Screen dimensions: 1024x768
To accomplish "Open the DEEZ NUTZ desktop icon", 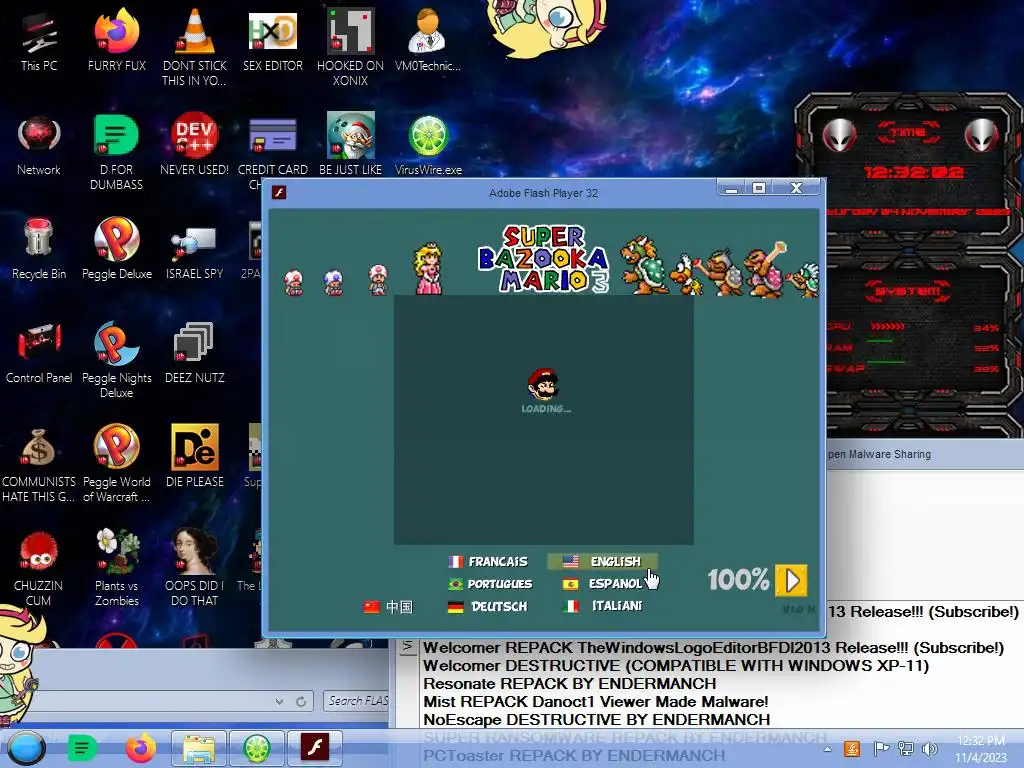I will click(x=195, y=353).
